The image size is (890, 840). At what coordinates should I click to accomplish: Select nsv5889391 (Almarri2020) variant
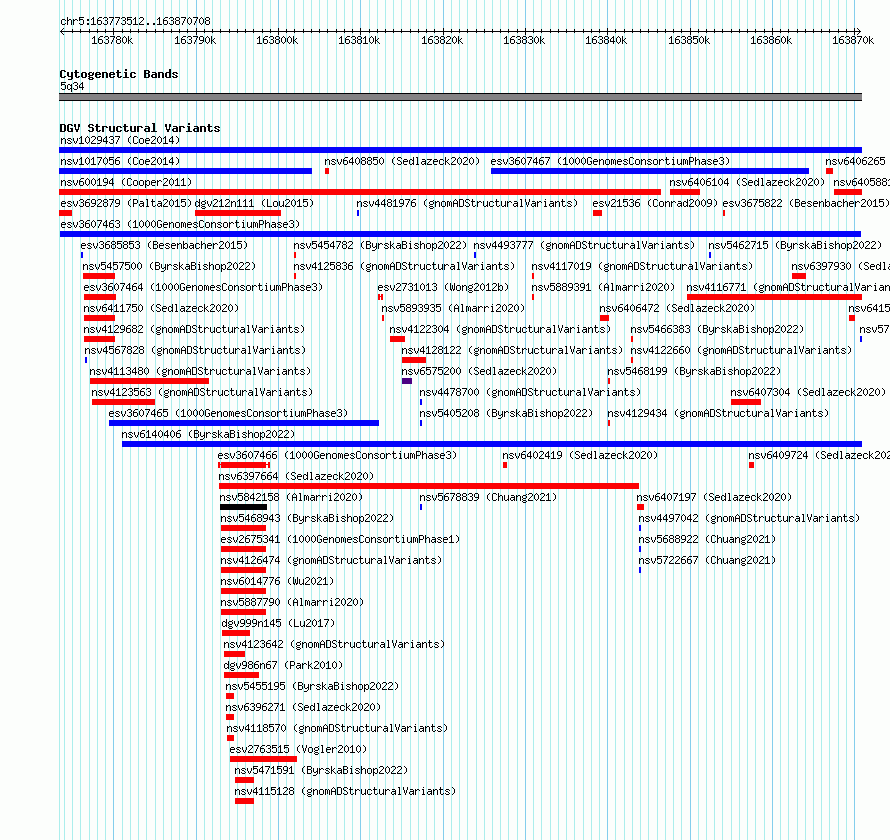coord(603,287)
